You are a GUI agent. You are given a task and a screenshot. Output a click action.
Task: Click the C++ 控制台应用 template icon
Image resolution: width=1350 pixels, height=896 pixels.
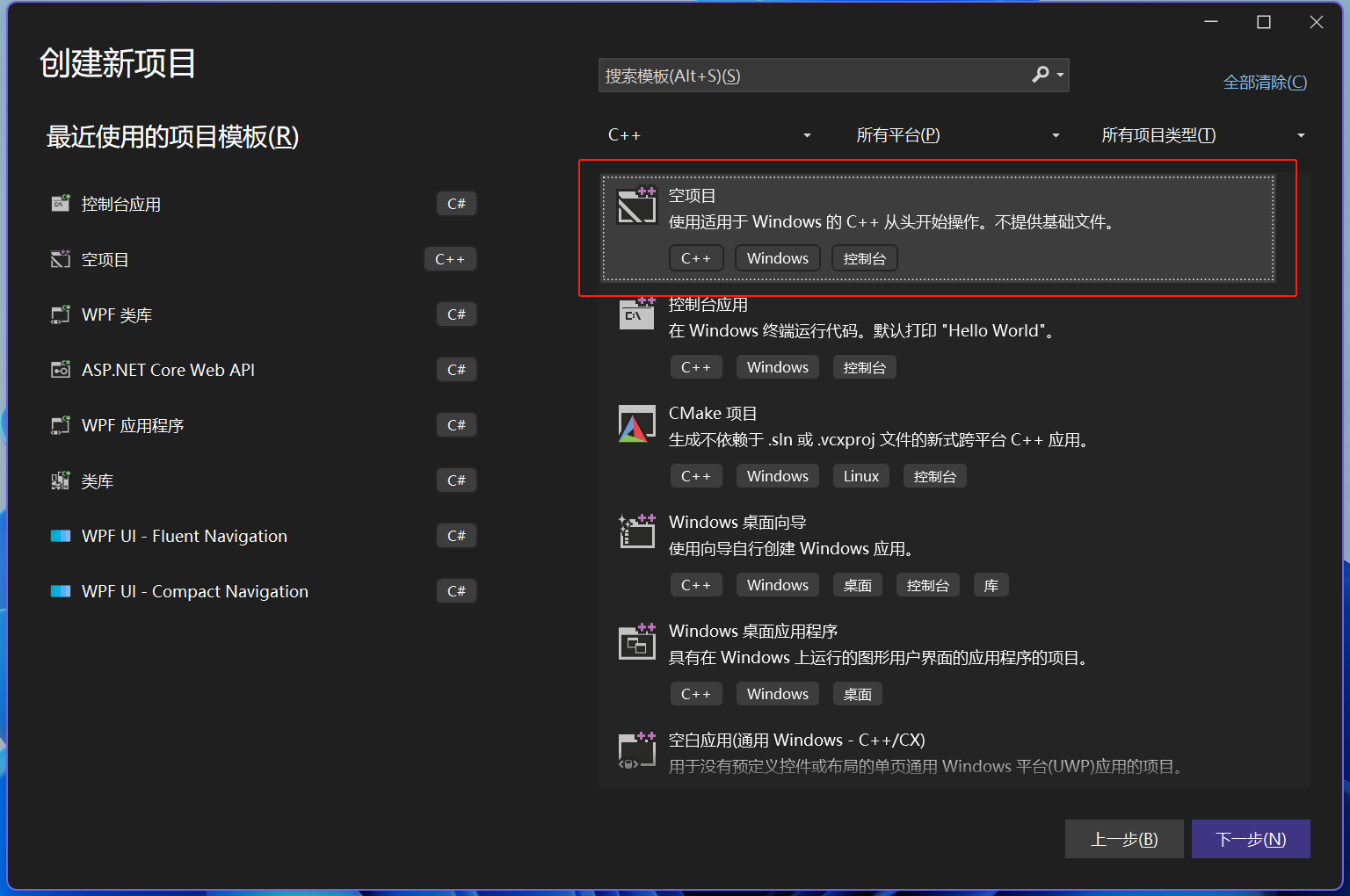pos(637,314)
